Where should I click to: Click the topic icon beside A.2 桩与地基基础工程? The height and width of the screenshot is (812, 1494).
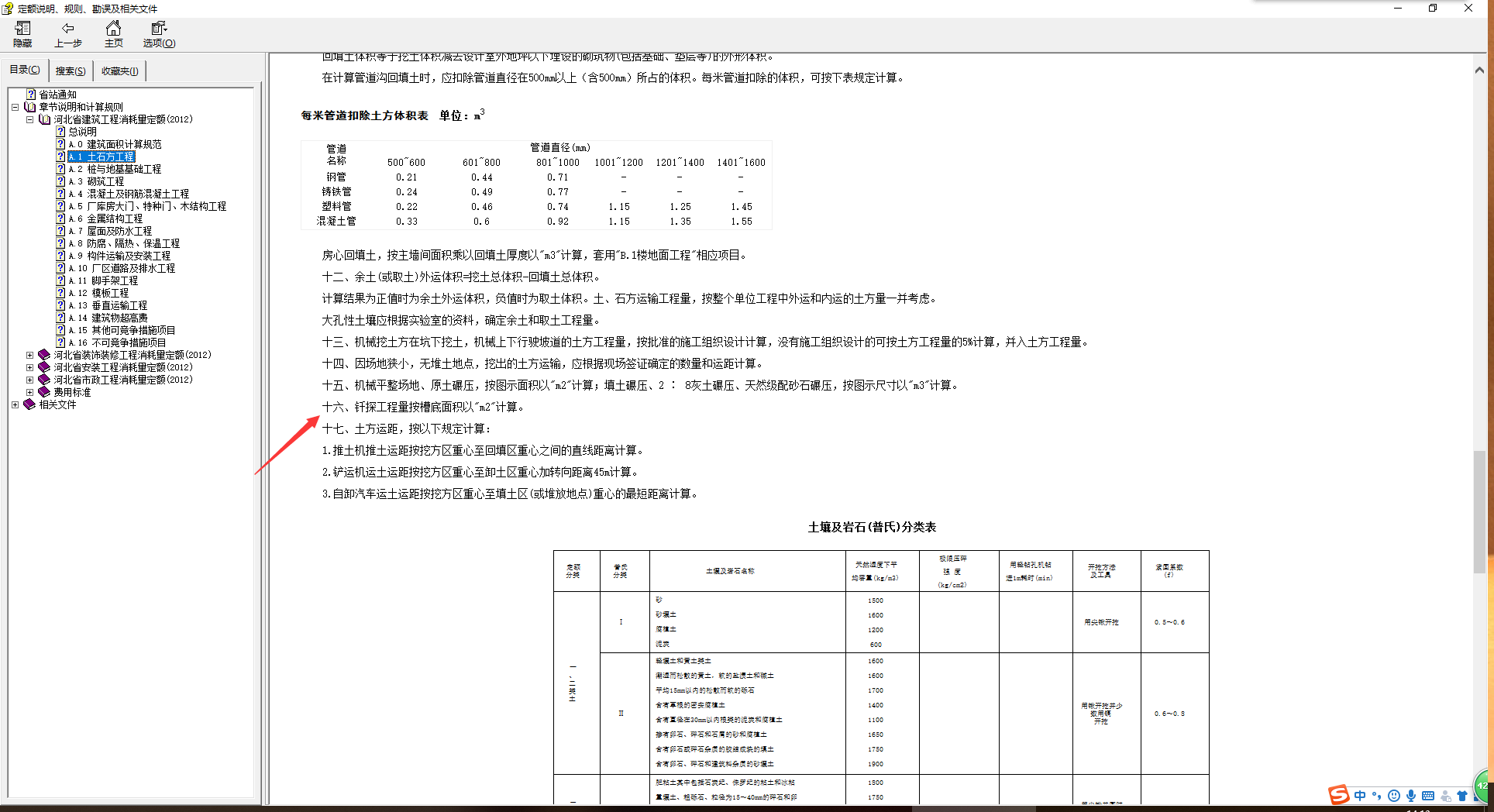[60, 169]
